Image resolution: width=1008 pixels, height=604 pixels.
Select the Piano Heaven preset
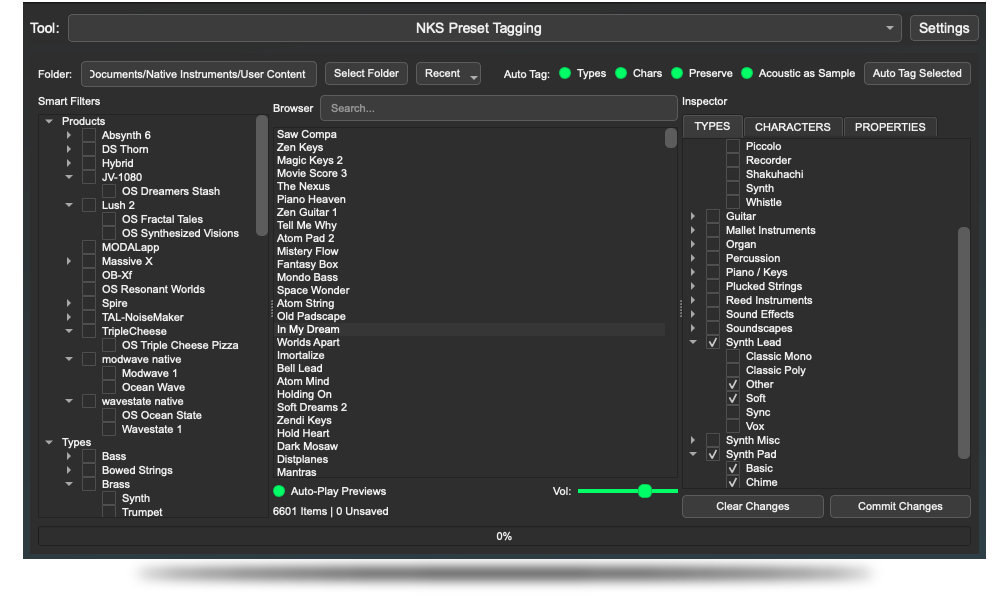pyautogui.click(x=311, y=199)
